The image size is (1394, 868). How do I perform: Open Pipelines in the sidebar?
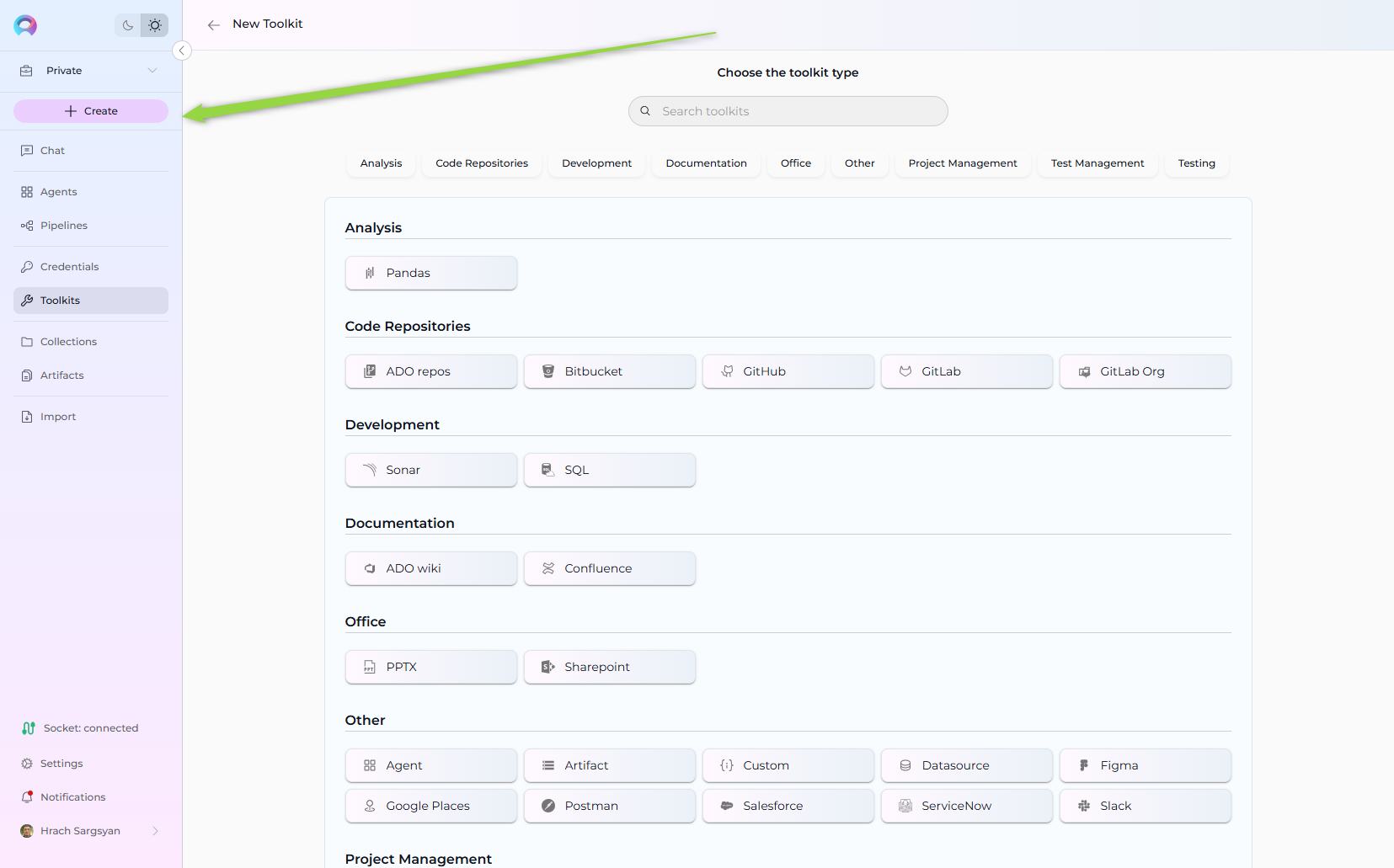(91, 226)
